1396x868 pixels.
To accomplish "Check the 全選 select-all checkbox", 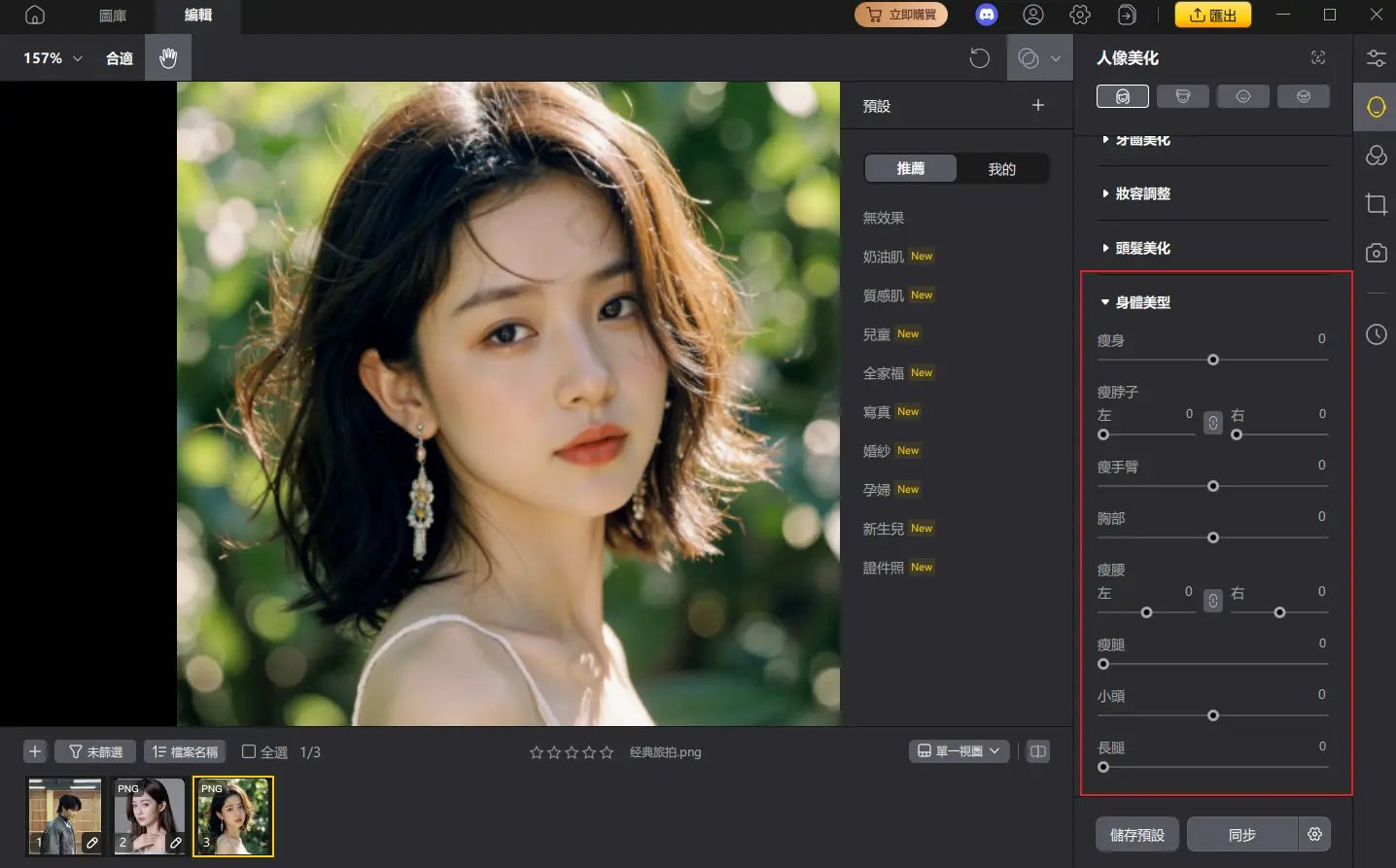I will pyautogui.click(x=248, y=751).
